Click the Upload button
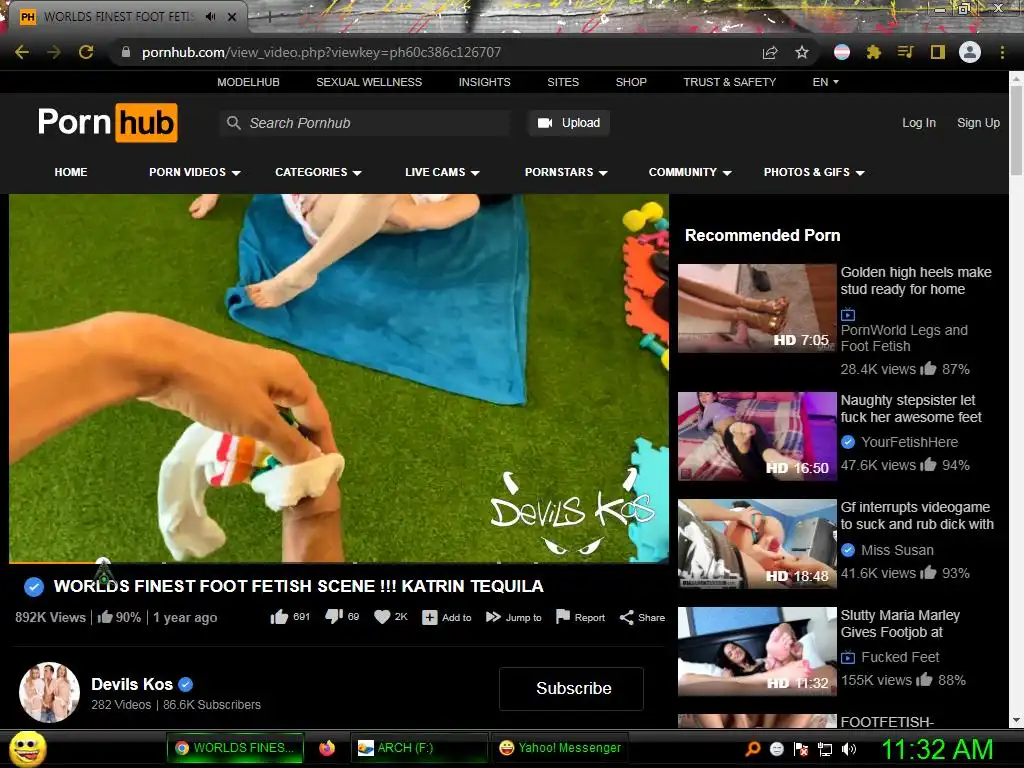This screenshot has width=1024, height=768. (569, 123)
